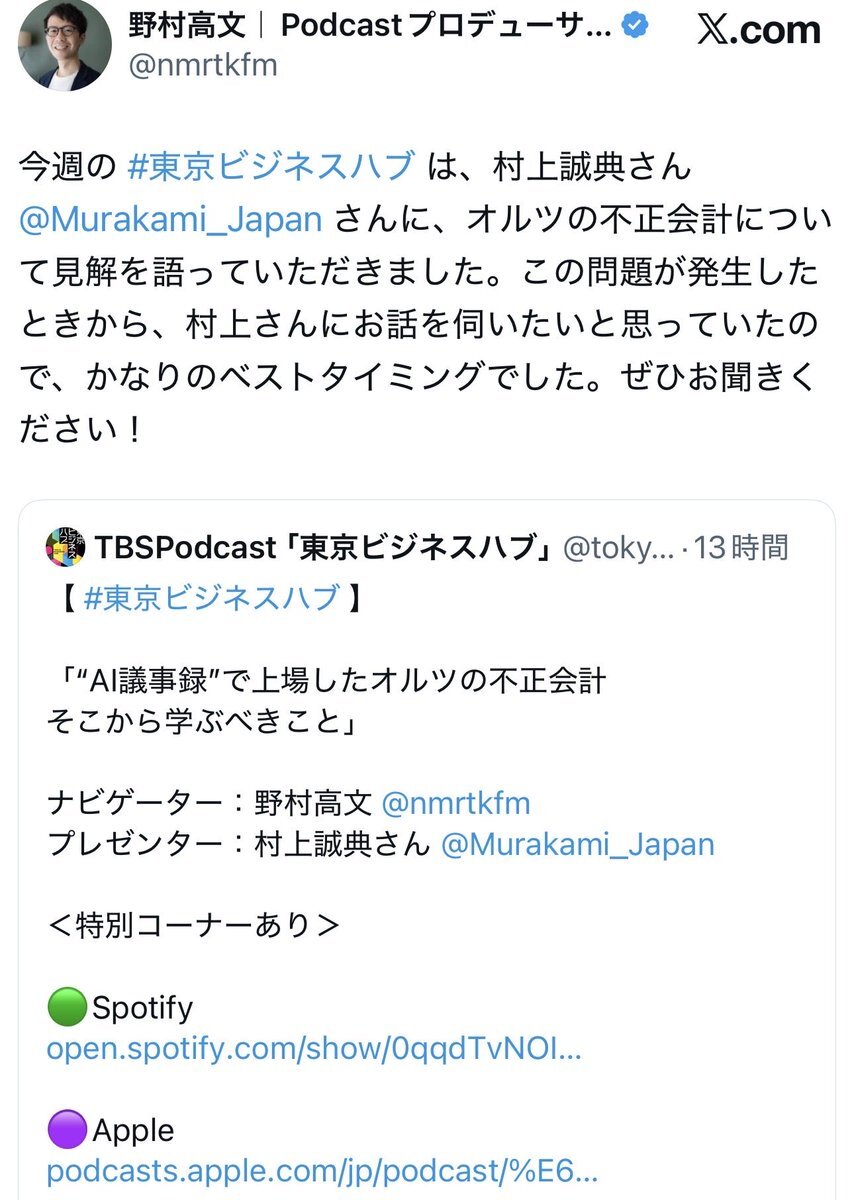Open the @nmrtkfm mention on the ナビゲーター line

point(456,803)
